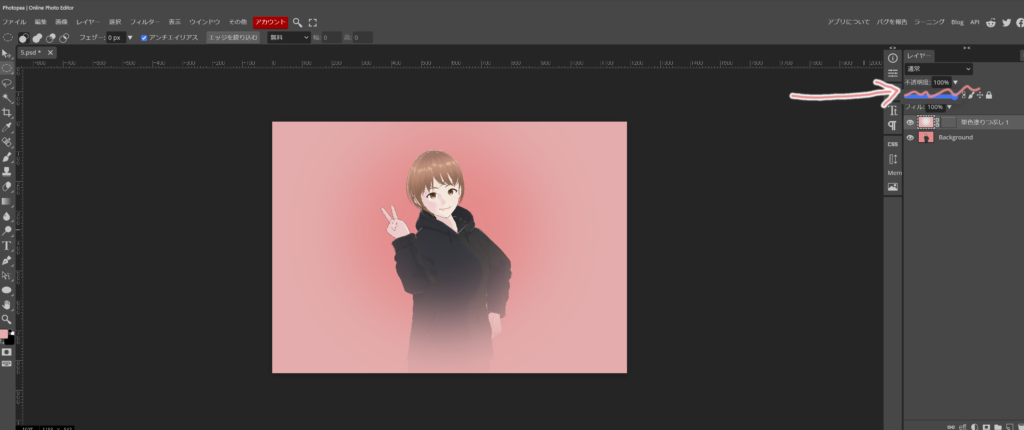Expand the 不透明度 opacity dropdown arrow

956,82
